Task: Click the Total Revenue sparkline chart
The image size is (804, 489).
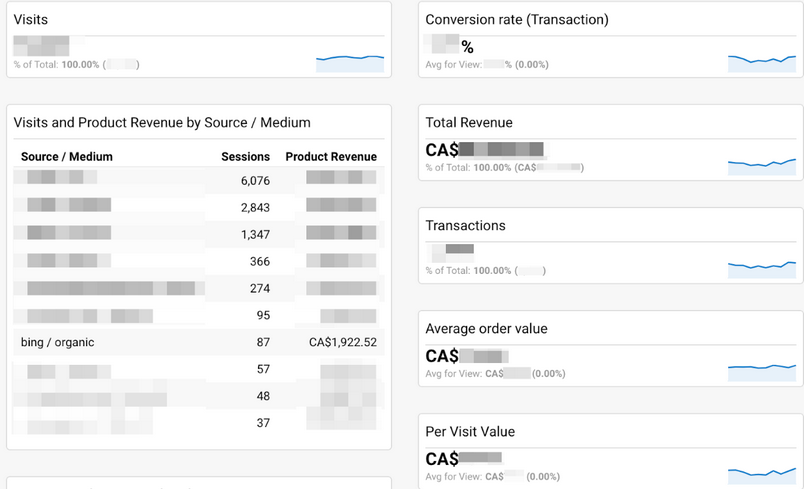Action: click(x=762, y=165)
